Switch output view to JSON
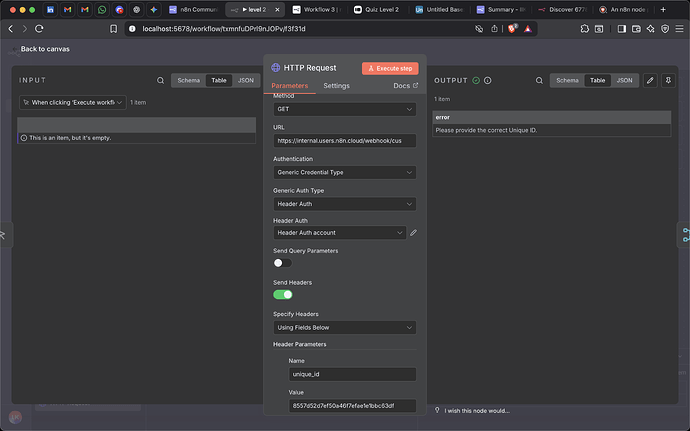 pos(623,80)
